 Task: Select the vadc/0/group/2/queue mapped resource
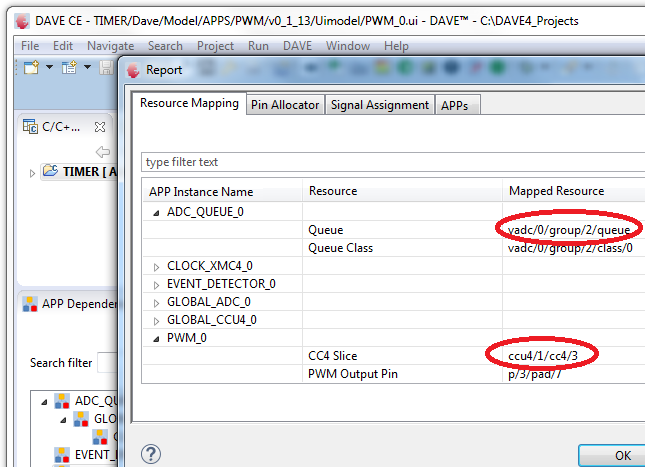click(569, 230)
